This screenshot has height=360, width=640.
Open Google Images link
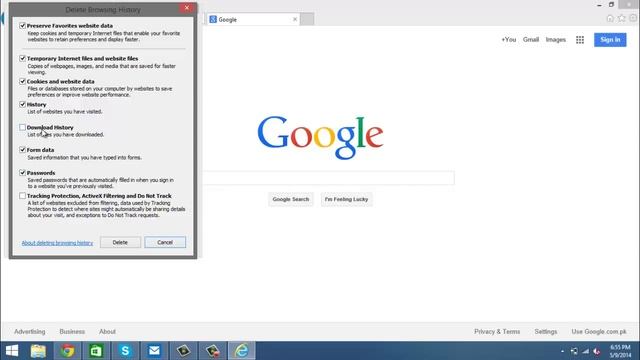pos(556,40)
